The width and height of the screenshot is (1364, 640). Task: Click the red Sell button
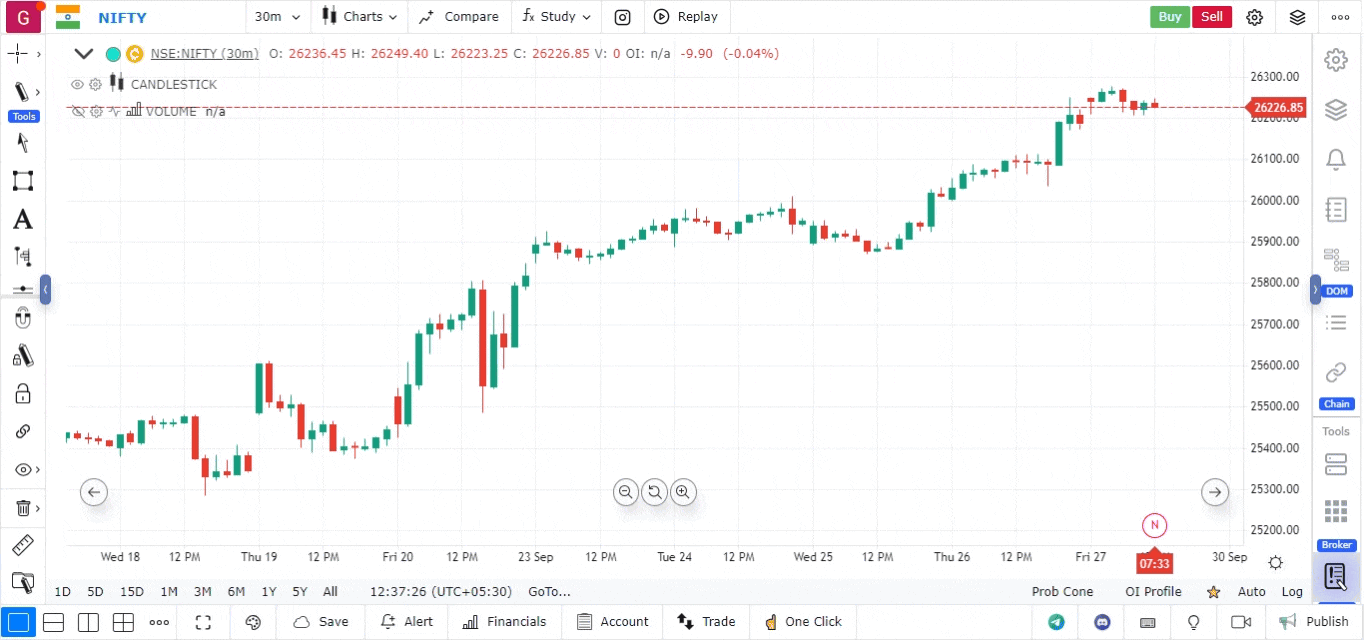pyautogui.click(x=1211, y=17)
